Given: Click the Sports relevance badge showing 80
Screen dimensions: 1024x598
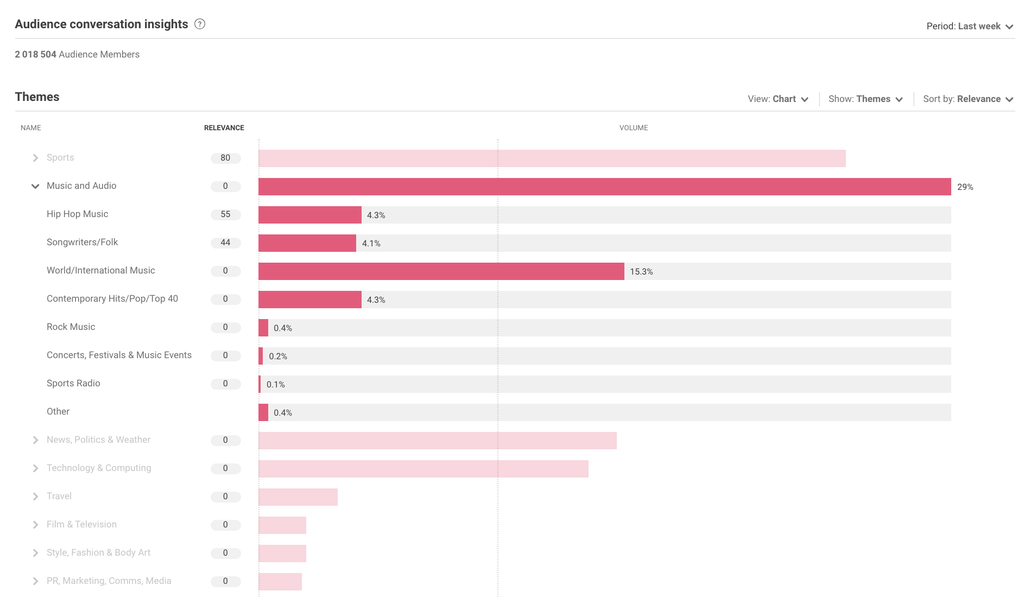Looking at the screenshot, I should pos(225,158).
